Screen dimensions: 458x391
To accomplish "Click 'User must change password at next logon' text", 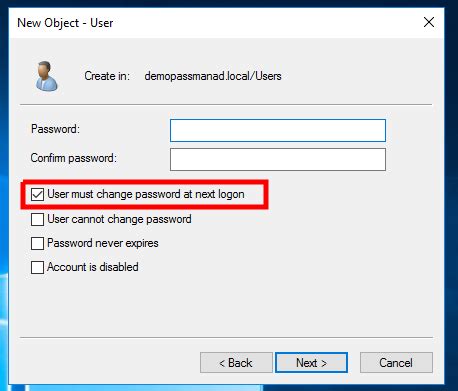I will click(x=146, y=194).
